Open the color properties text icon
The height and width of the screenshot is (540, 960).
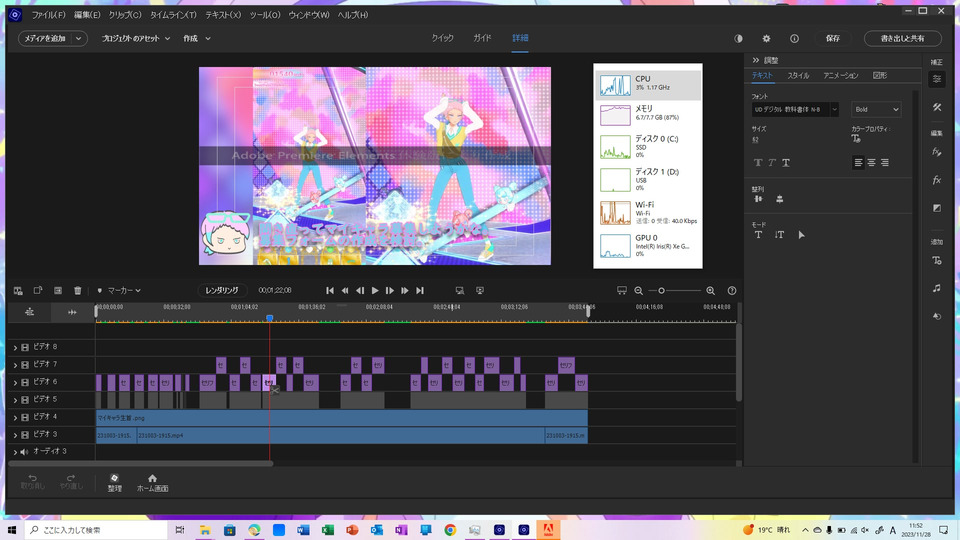tap(856, 138)
